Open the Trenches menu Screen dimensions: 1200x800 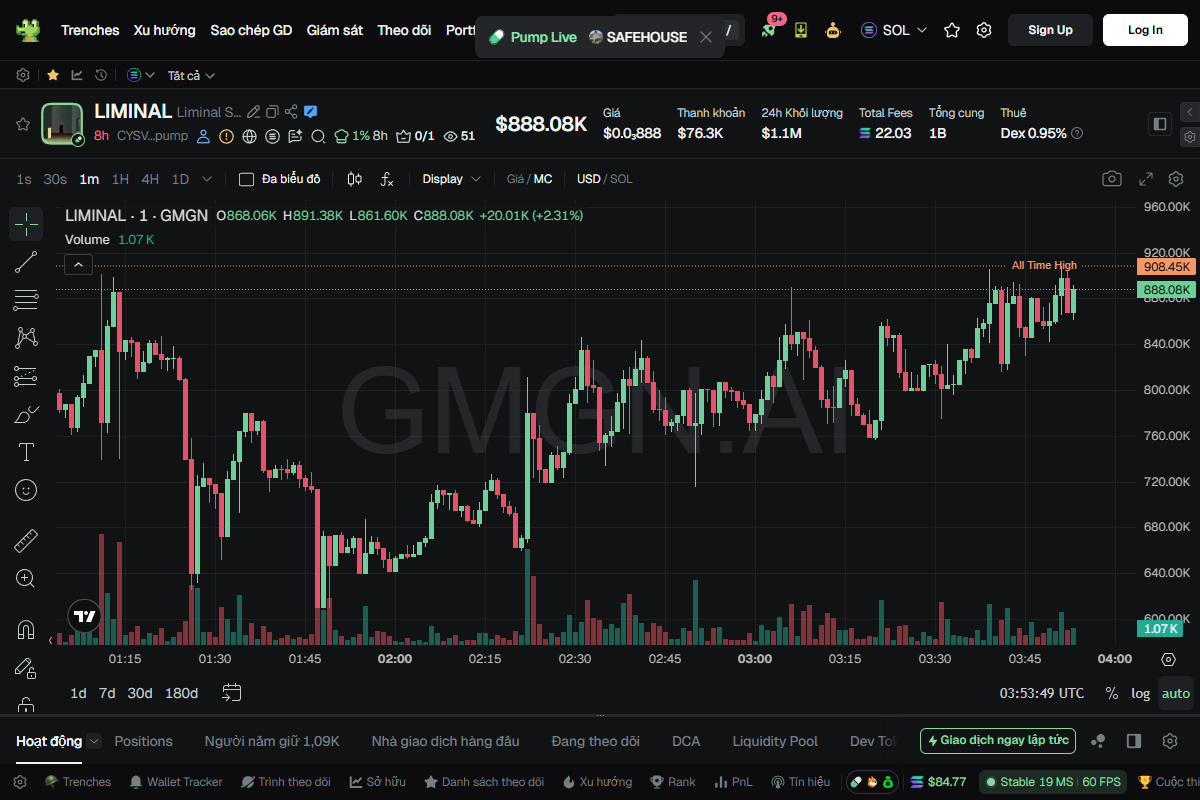(90, 30)
